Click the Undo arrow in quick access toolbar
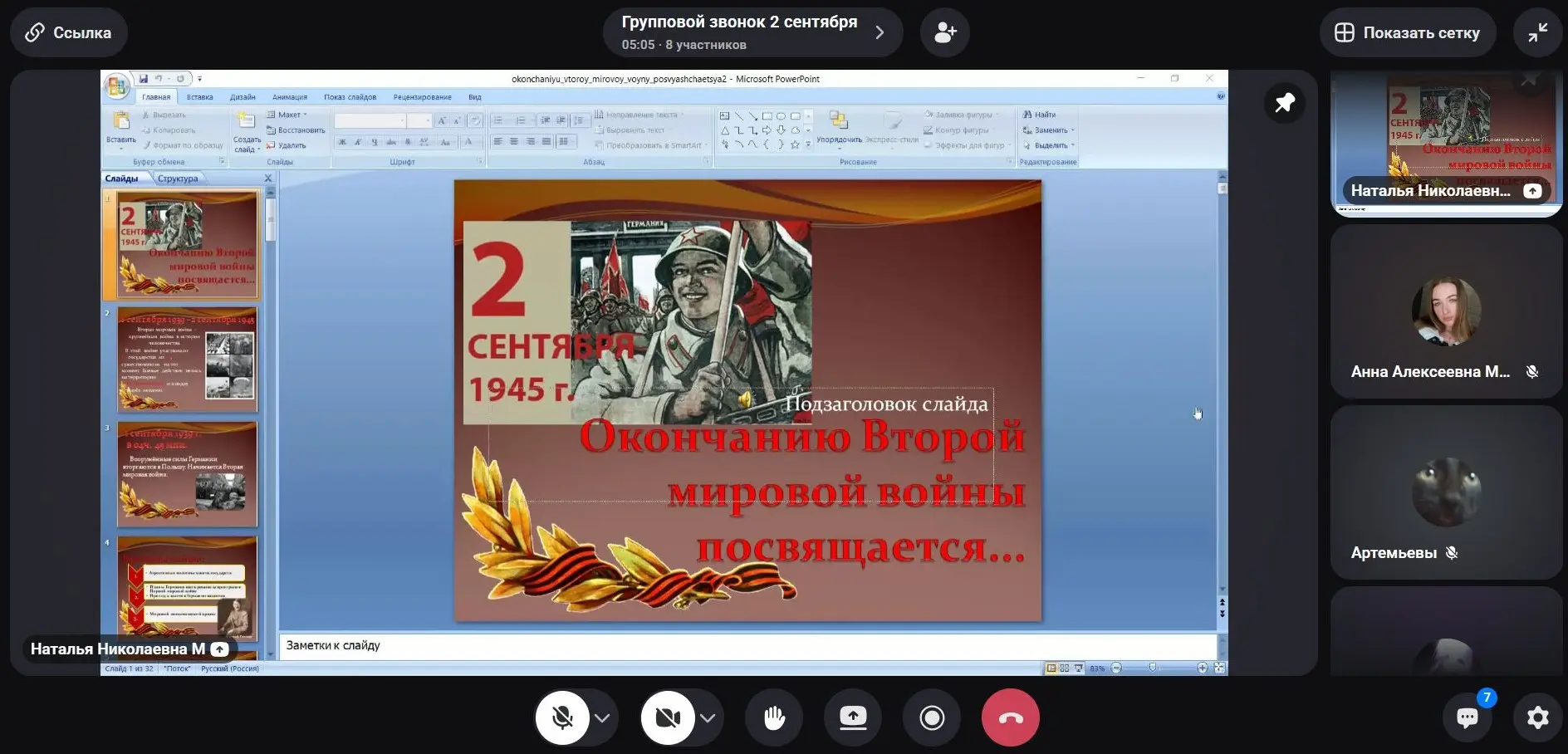The width and height of the screenshot is (1568, 754). 159,79
